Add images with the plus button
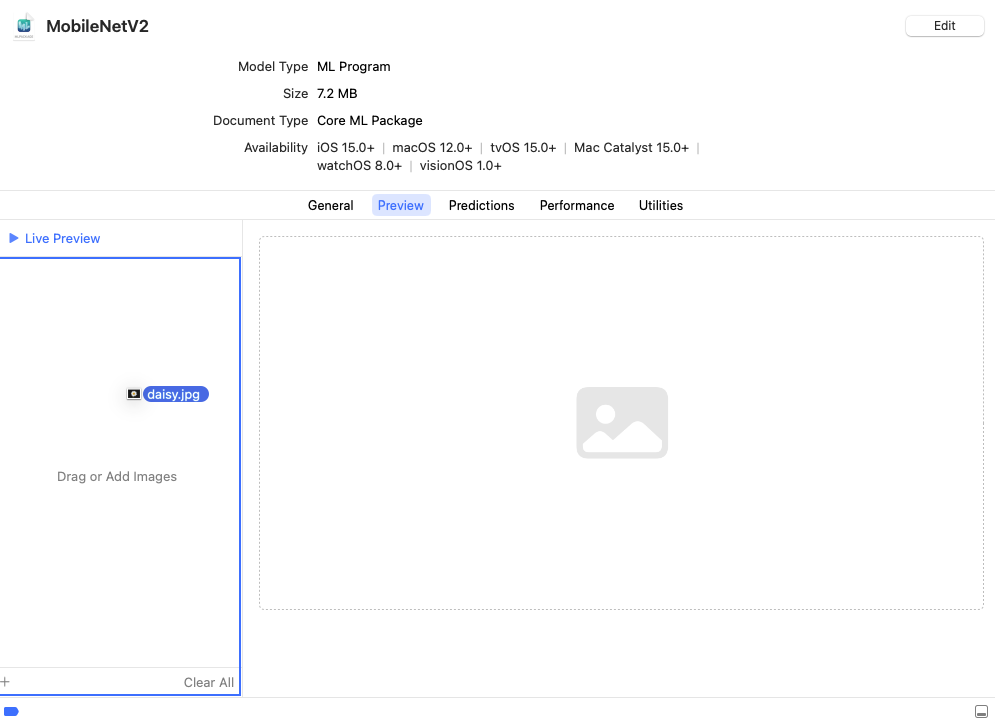 click(x=5, y=682)
